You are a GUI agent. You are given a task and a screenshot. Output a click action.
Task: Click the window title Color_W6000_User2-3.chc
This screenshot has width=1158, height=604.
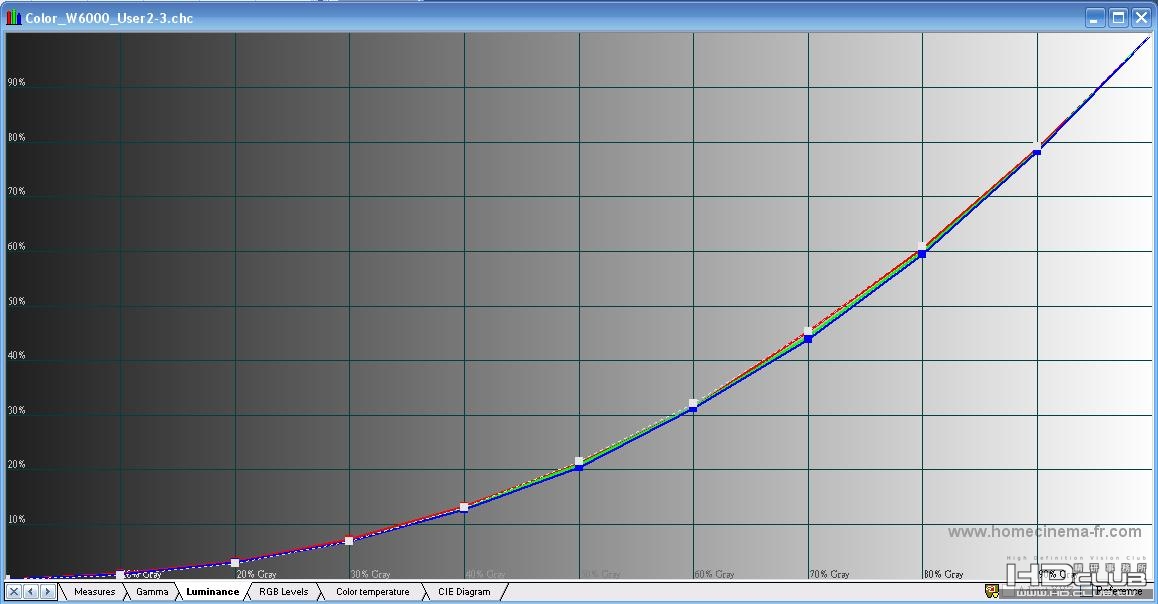pyautogui.click(x=109, y=18)
